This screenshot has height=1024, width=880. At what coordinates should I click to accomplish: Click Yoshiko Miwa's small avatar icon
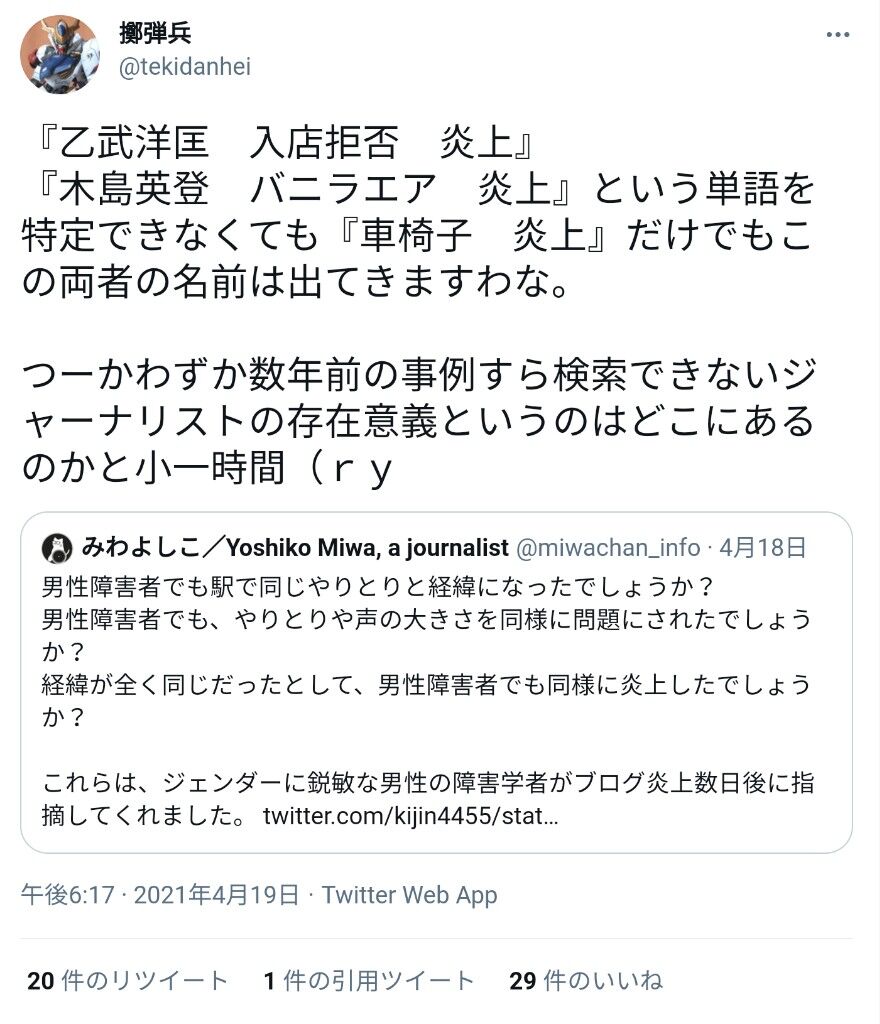coord(57,549)
